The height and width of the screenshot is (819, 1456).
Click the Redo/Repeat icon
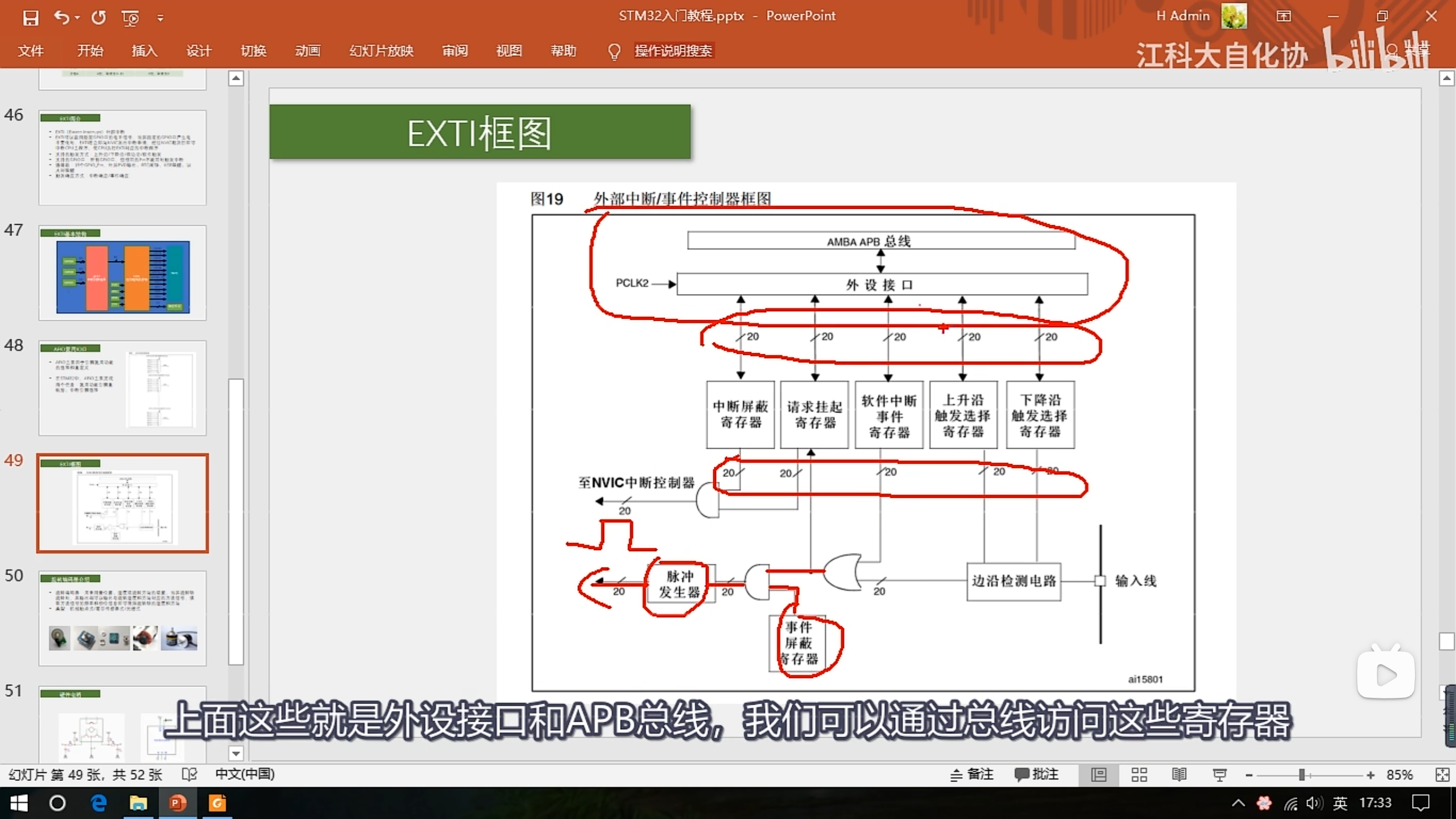pyautogui.click(x=98, y=18)
